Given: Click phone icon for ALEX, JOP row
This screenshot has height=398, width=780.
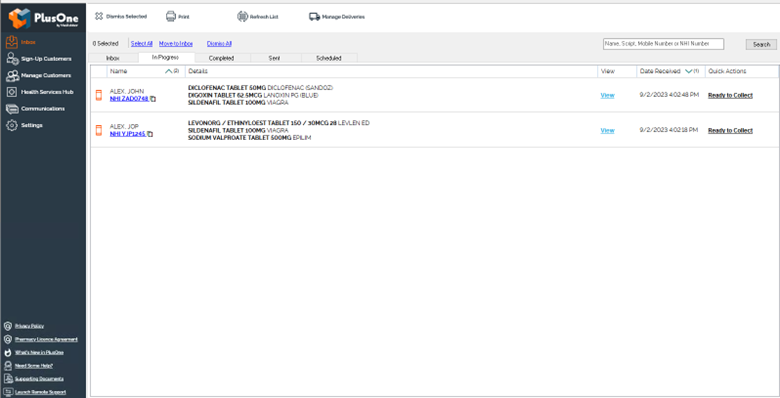Looking at the screenshot, I should click(x=99, y=130).
